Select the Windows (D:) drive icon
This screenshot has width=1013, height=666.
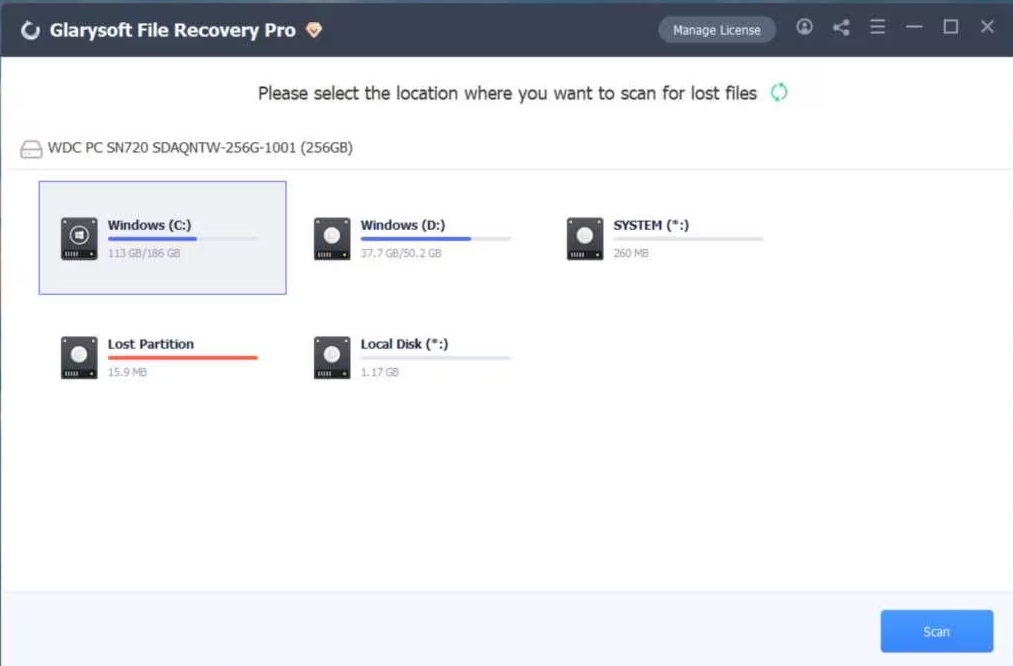point(332,238)
